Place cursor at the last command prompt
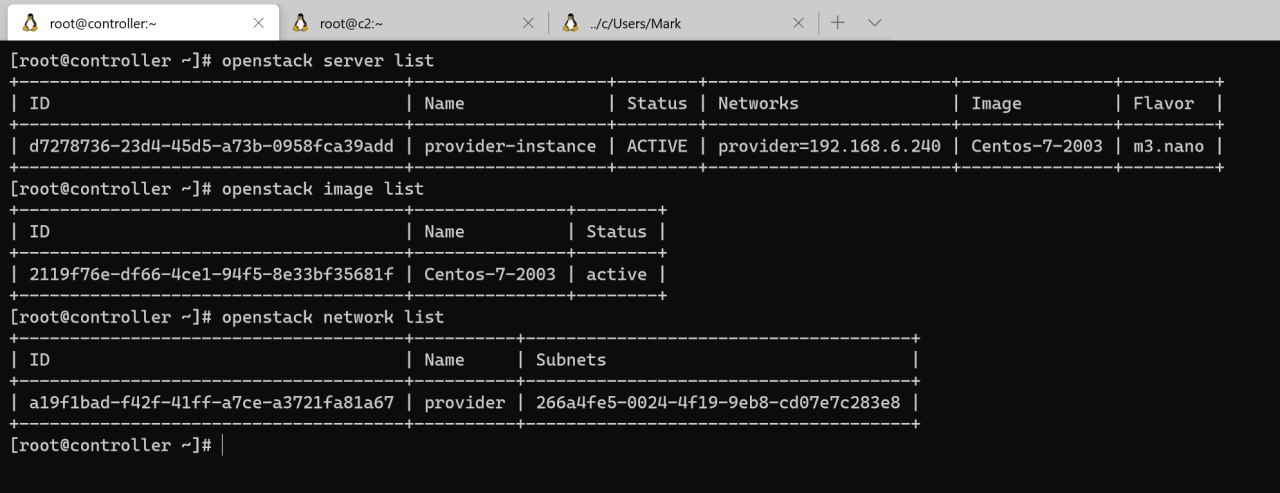1280x493 pixels. click(x=222, y=445)
